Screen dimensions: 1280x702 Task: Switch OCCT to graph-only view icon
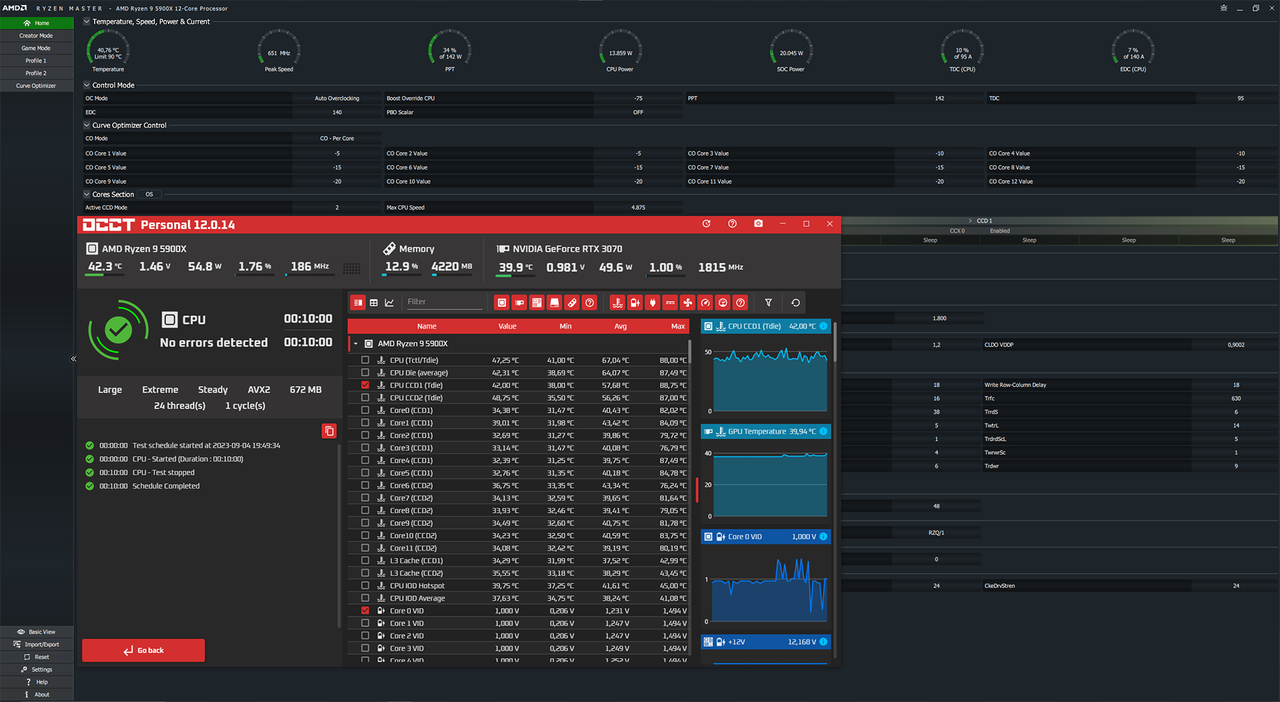point(389,302)
